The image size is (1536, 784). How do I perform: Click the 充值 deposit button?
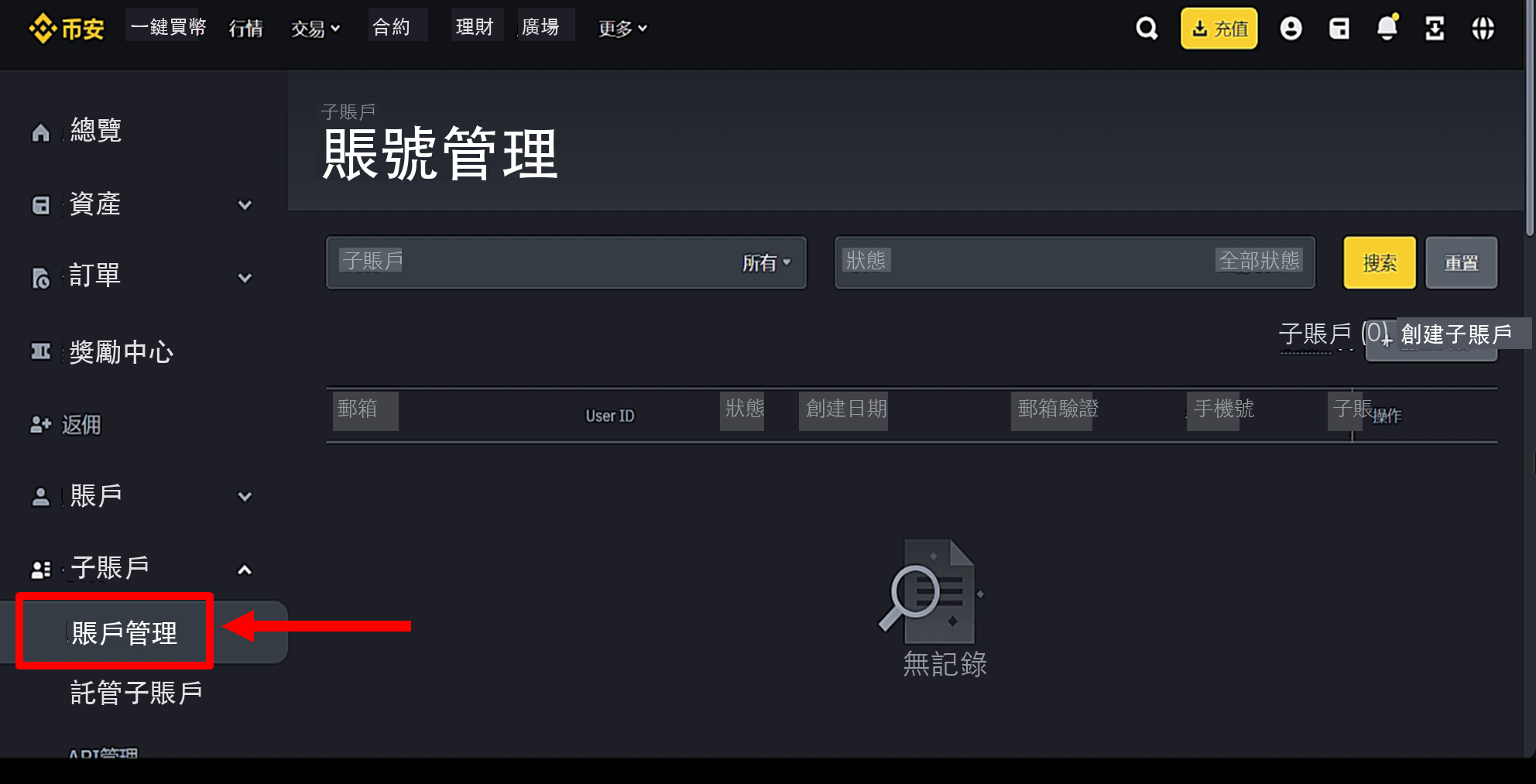(x=1219, y=29)
